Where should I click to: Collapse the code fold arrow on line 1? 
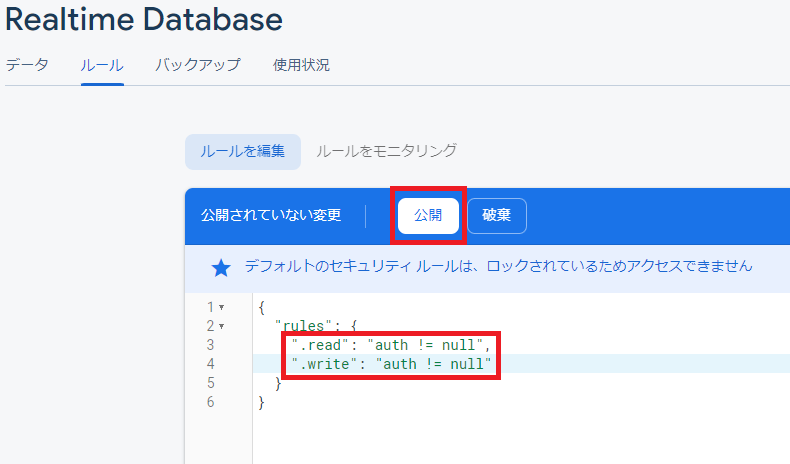[222, 307]
